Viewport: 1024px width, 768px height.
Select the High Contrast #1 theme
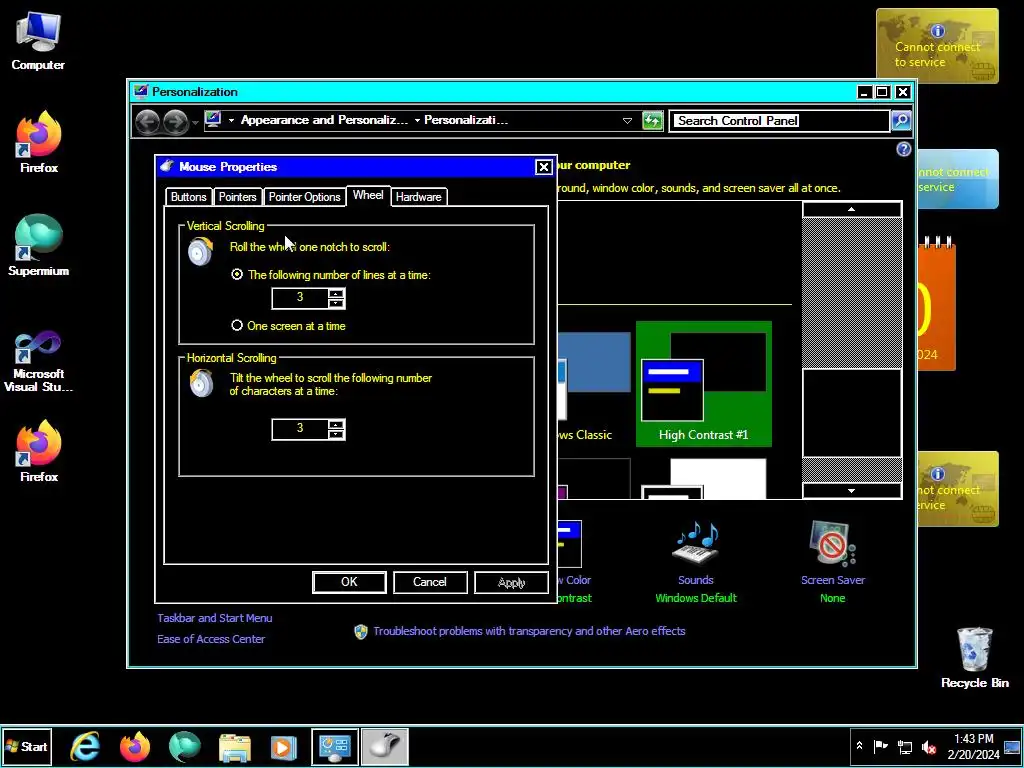click(703, 384)
